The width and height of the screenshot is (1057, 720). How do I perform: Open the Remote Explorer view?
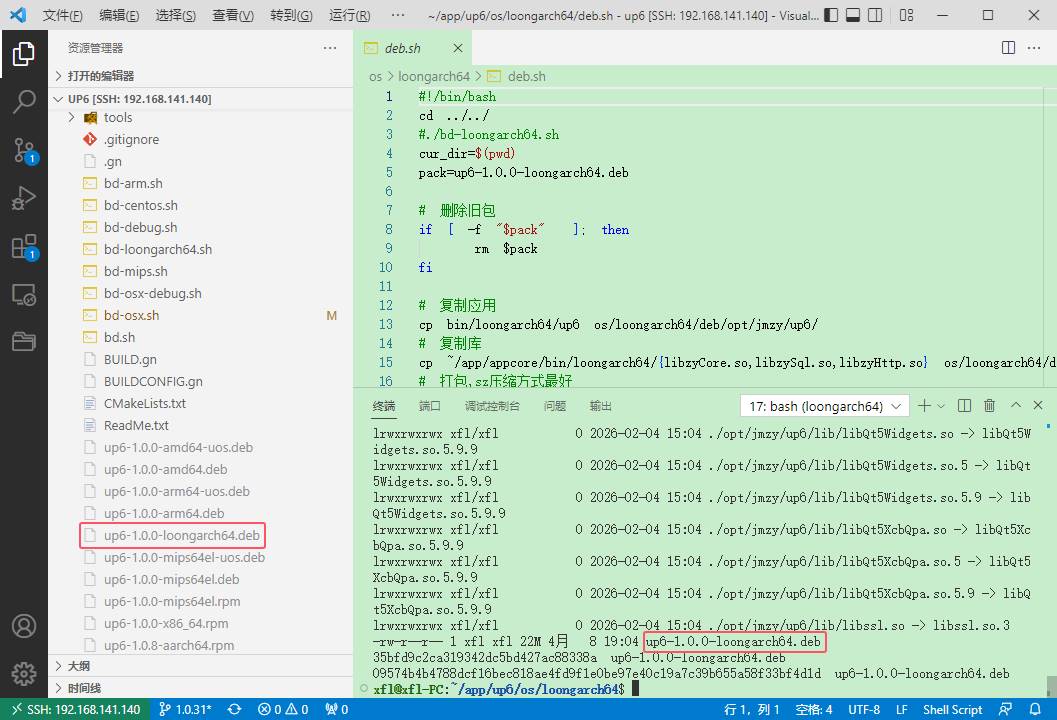[24, 295]
